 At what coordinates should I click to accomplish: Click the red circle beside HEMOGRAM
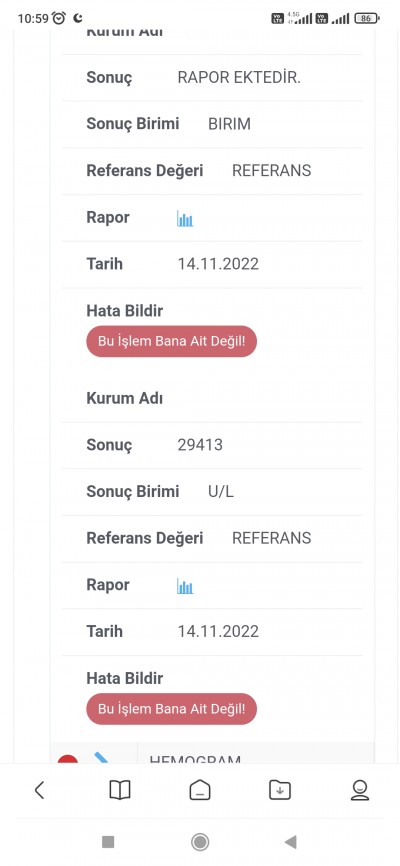68,759
